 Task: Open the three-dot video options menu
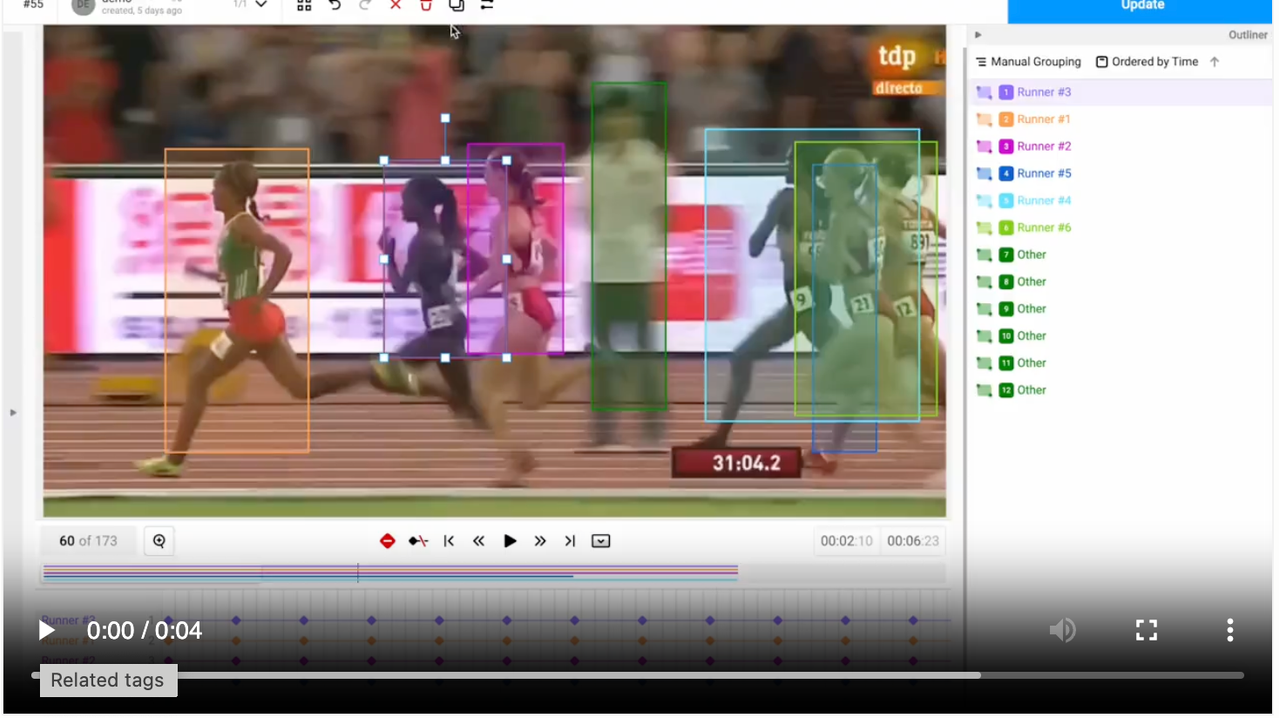pyautogui.click(x=1230, y=630)
